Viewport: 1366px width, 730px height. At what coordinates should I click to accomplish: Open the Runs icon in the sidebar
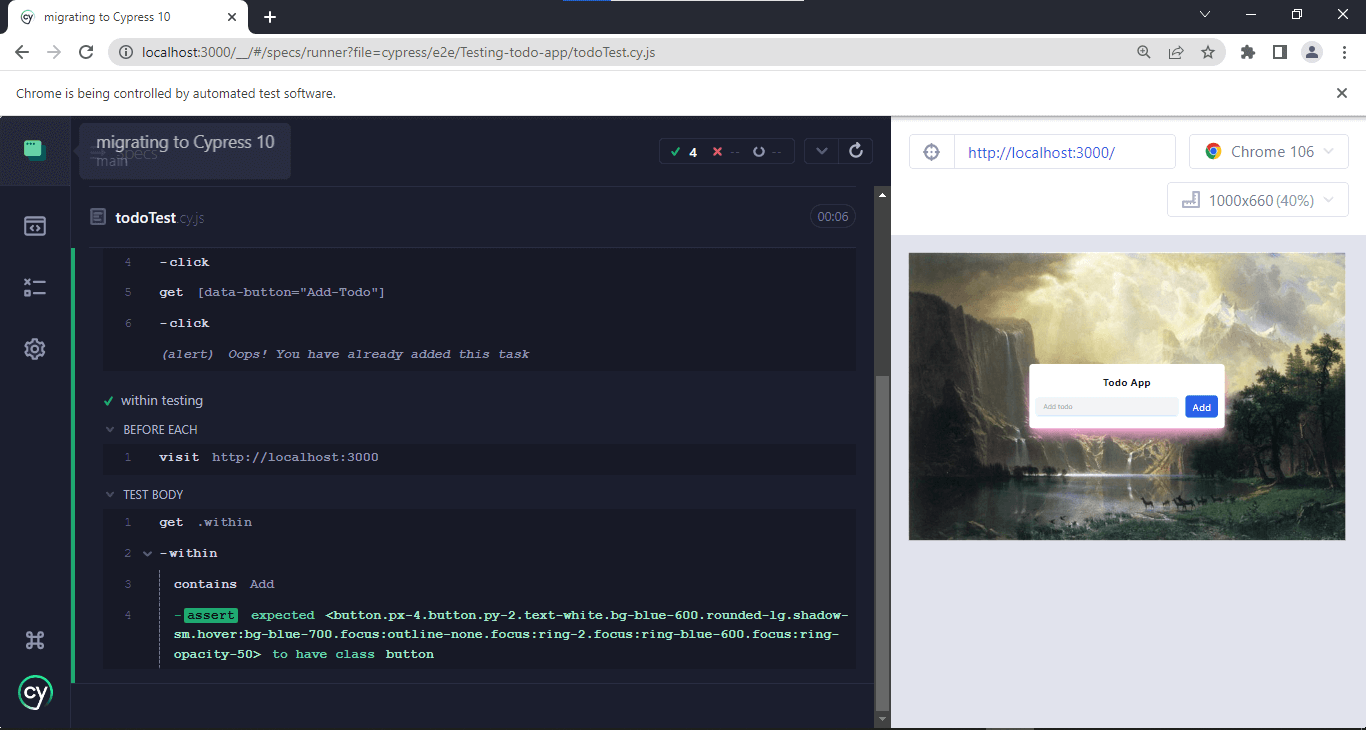pos(35,288)
